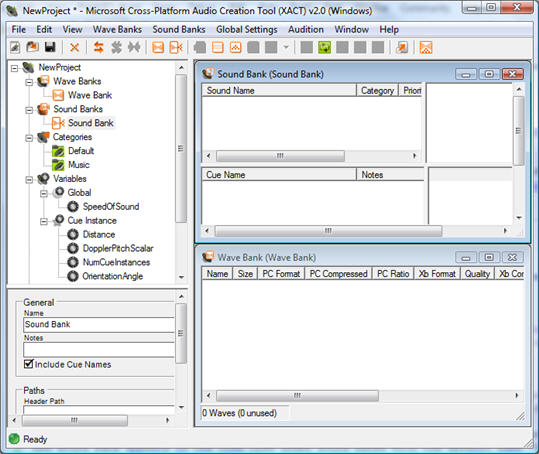Click the Notes input field
This screenshot has height=454, width=539.
[x=99, y=350]
